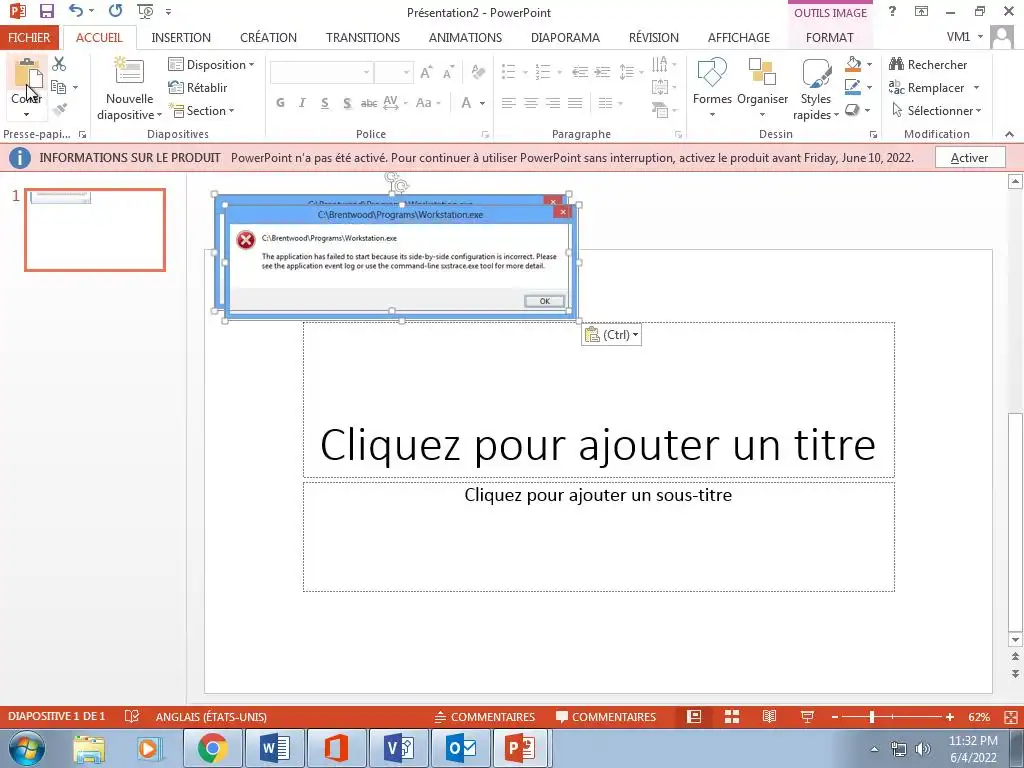1024x768 pixels.
Task: Switch to the CRÉATION tab
Action: (268, 37)
